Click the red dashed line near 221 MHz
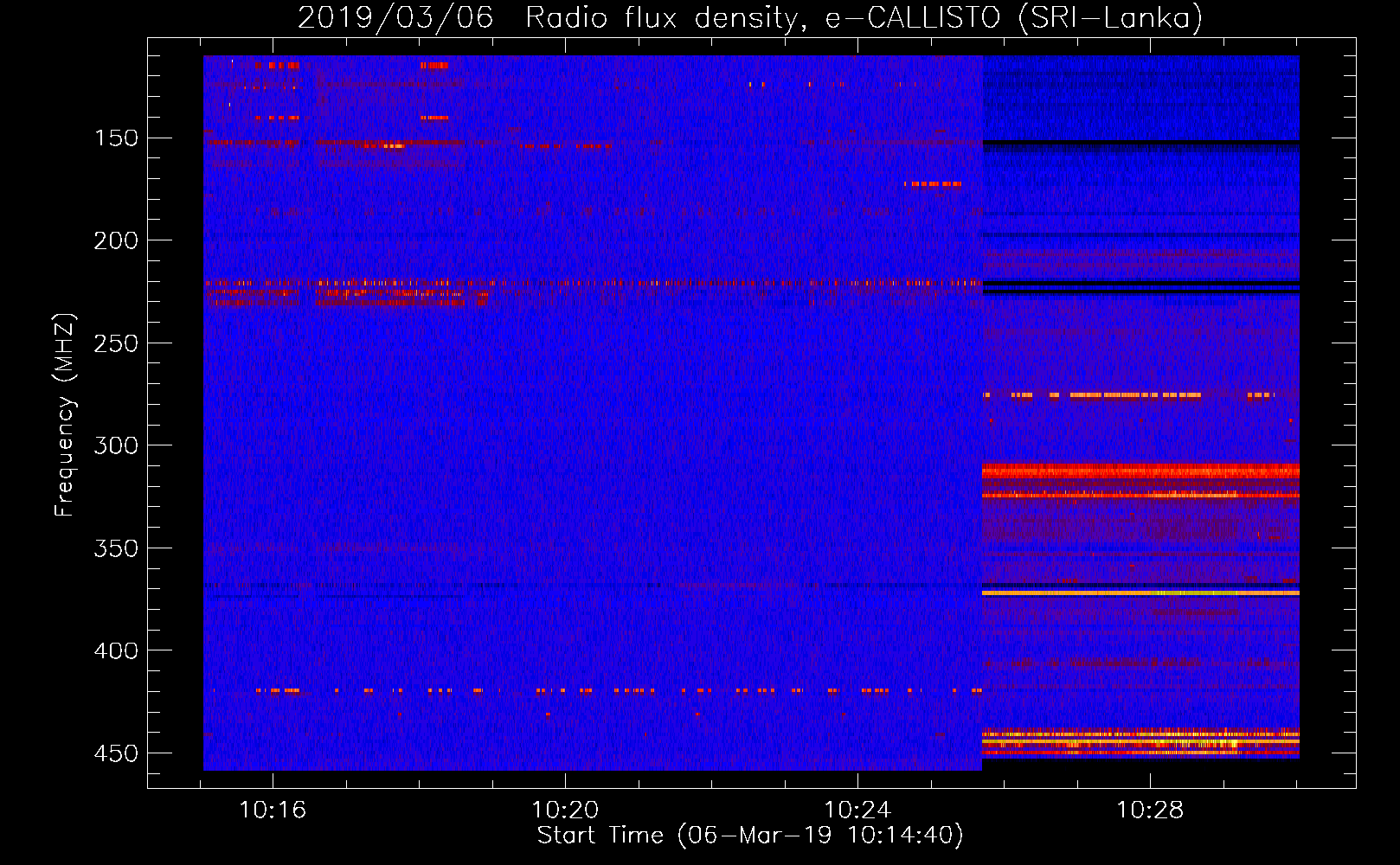 593,283
